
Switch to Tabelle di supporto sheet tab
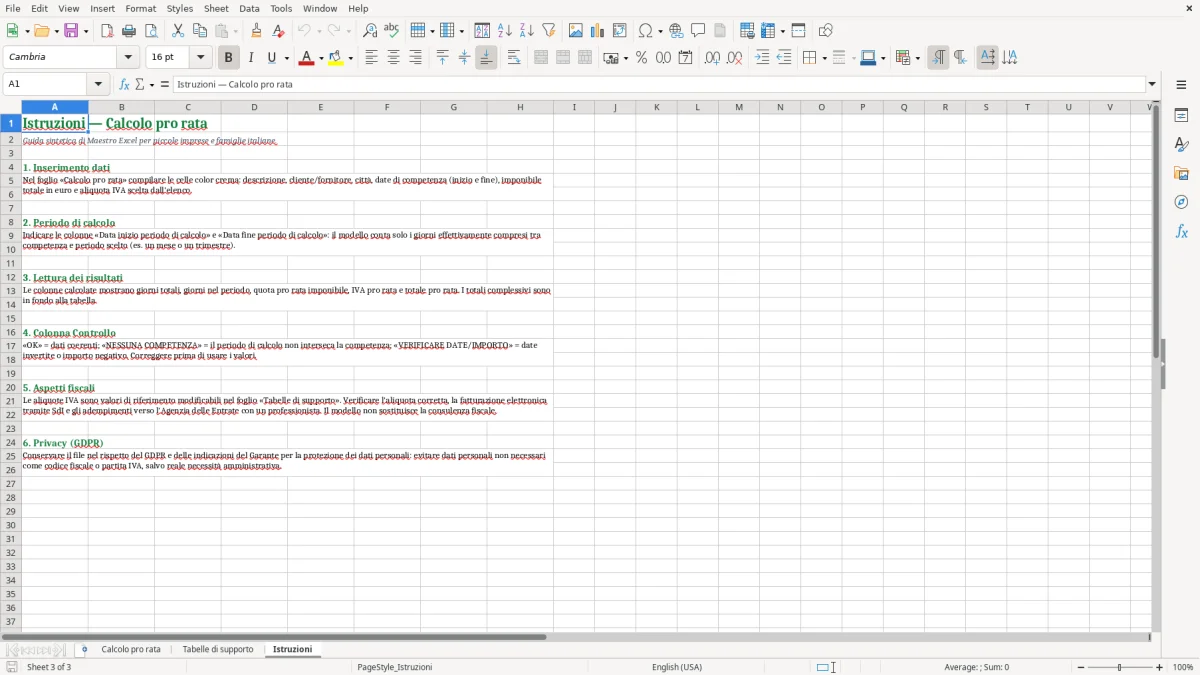pos(218,649)
